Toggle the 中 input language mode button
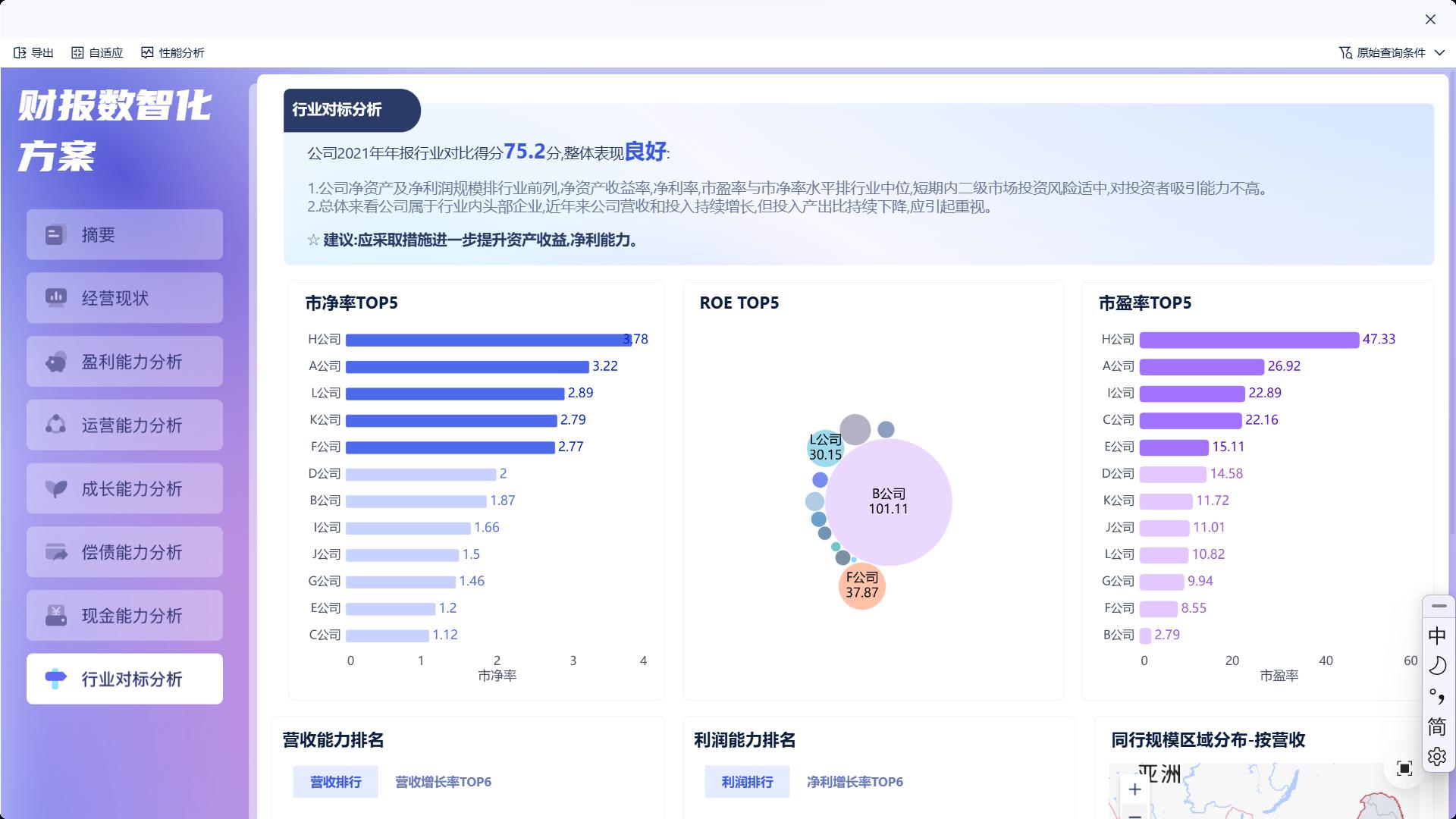The image size is (1456, 819). point(1437,635)
